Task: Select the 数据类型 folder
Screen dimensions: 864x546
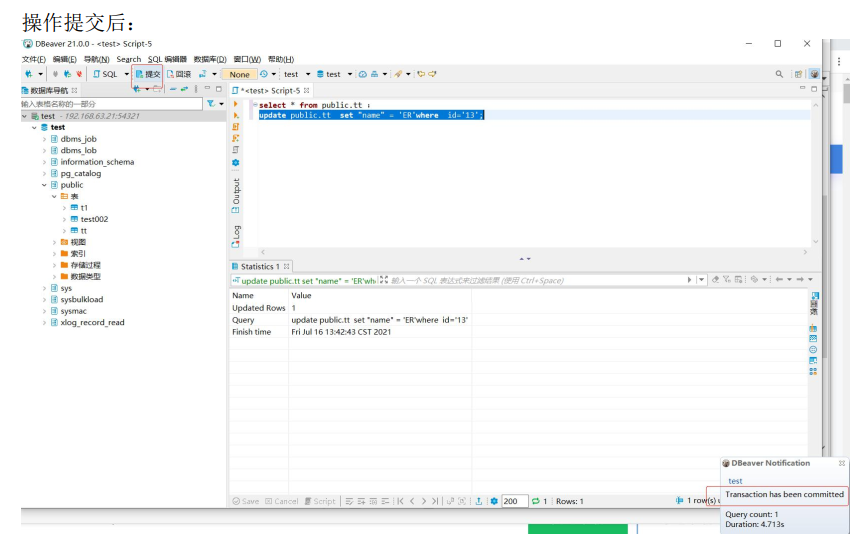Action: 85,277
